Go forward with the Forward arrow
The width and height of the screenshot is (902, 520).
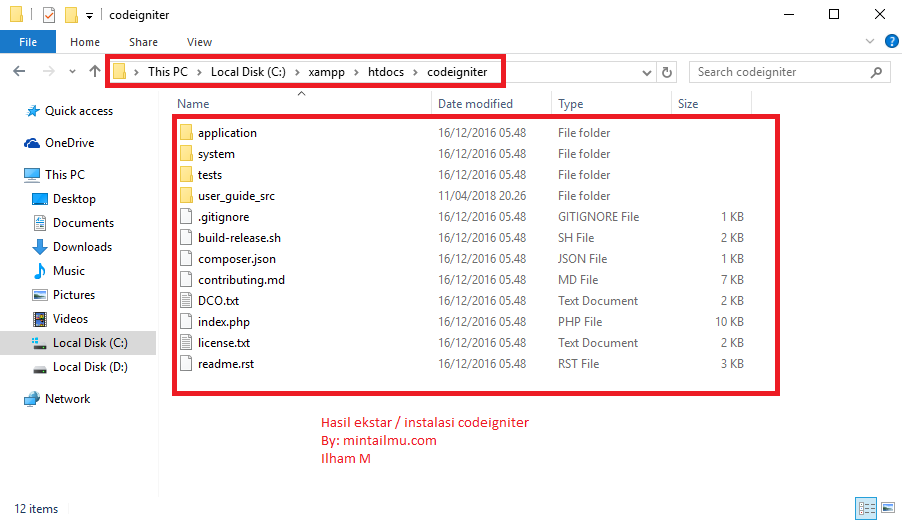click(x=49, y=71)
